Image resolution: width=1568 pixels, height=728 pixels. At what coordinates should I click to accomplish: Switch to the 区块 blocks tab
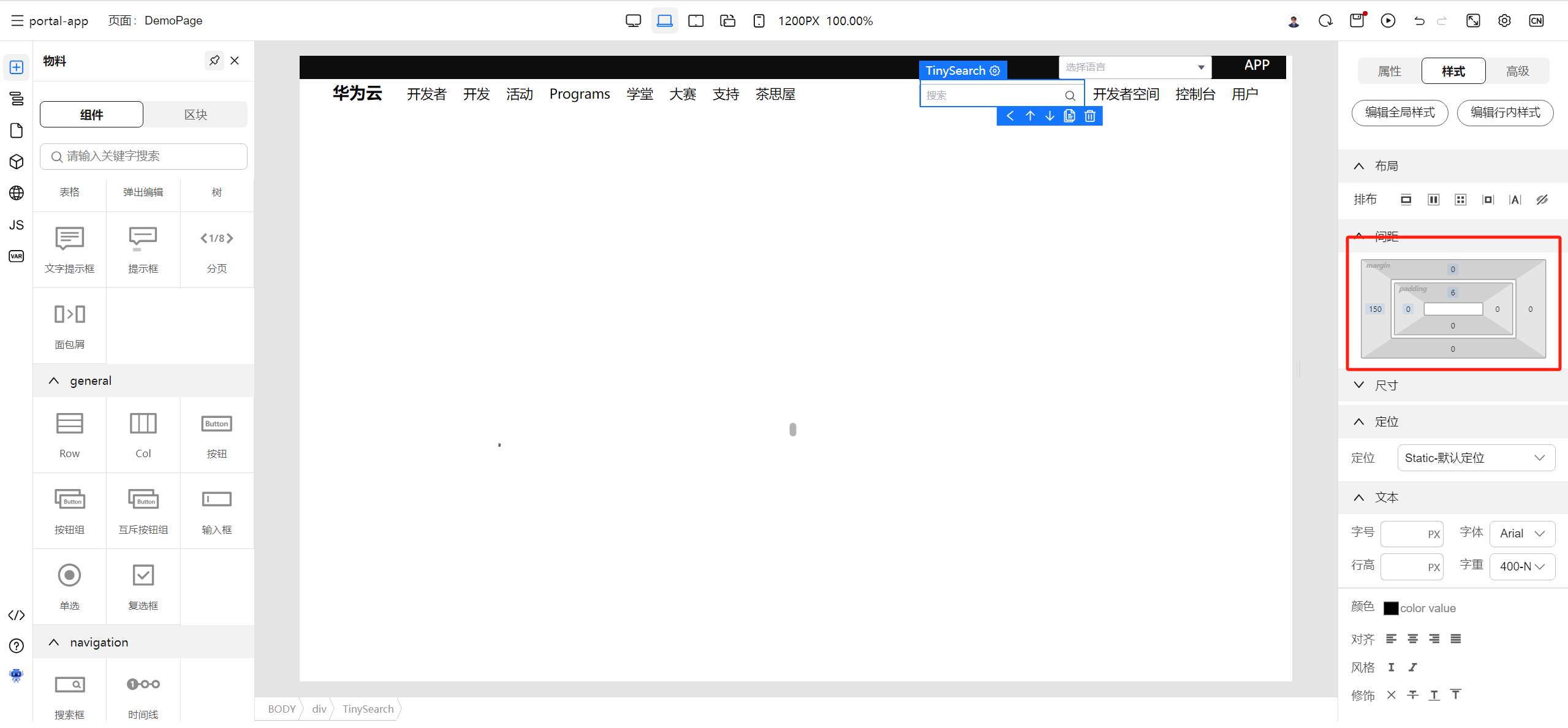click(x=195, y=115)
